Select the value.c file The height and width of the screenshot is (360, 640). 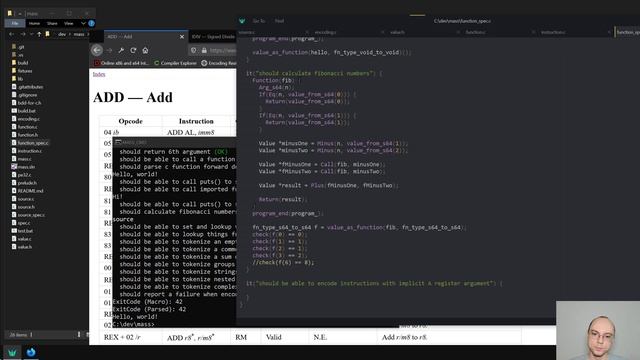tap(22, 239)
